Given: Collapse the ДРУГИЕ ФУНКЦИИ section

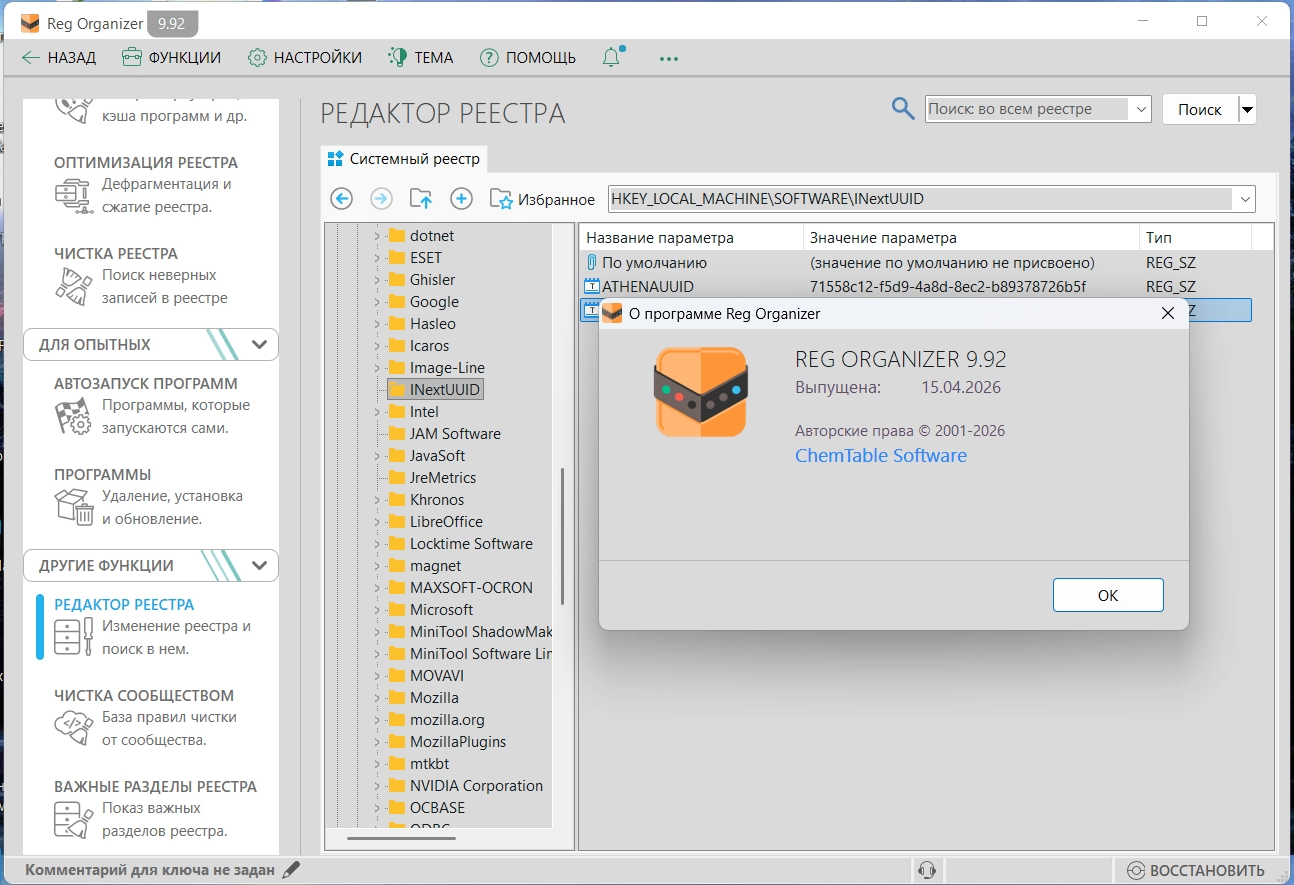Looking at the screenshot, I should [260, 565].
